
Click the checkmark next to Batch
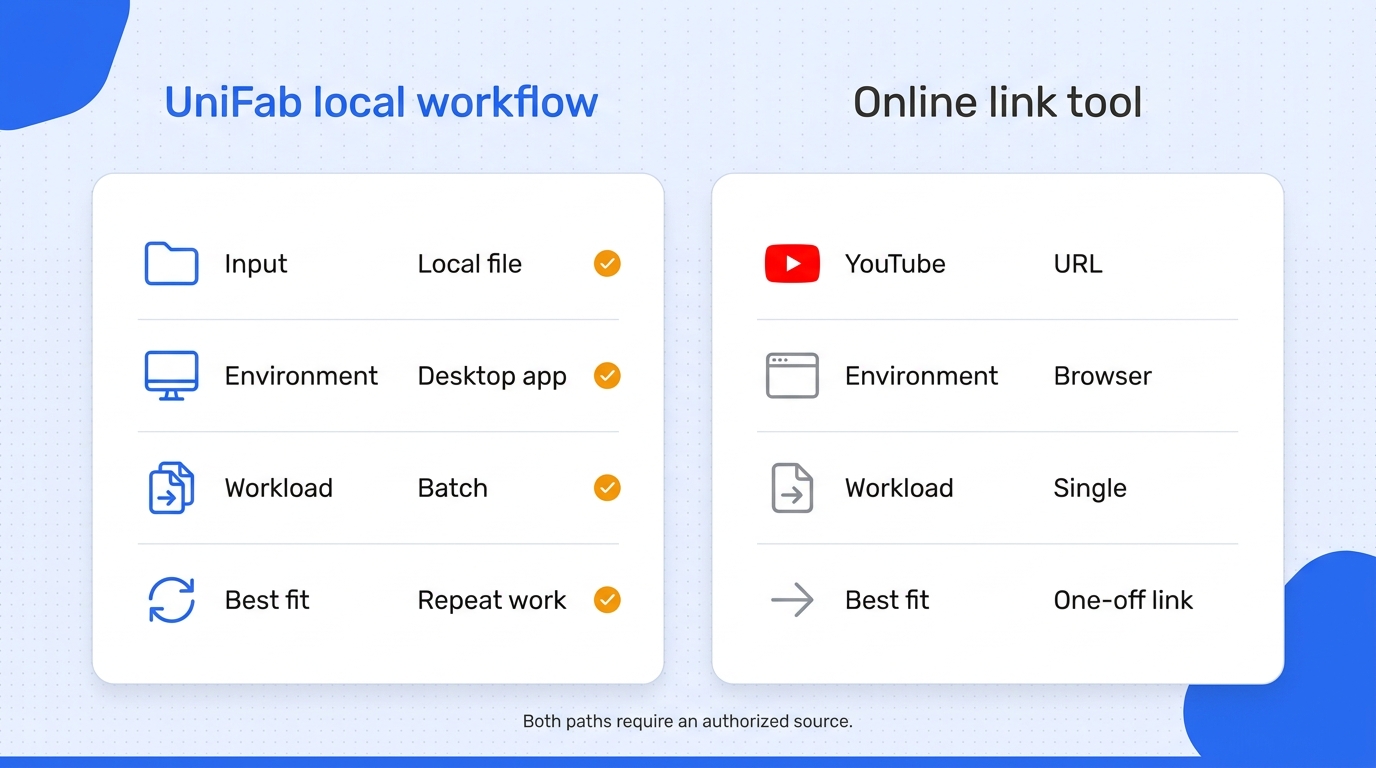607,488
